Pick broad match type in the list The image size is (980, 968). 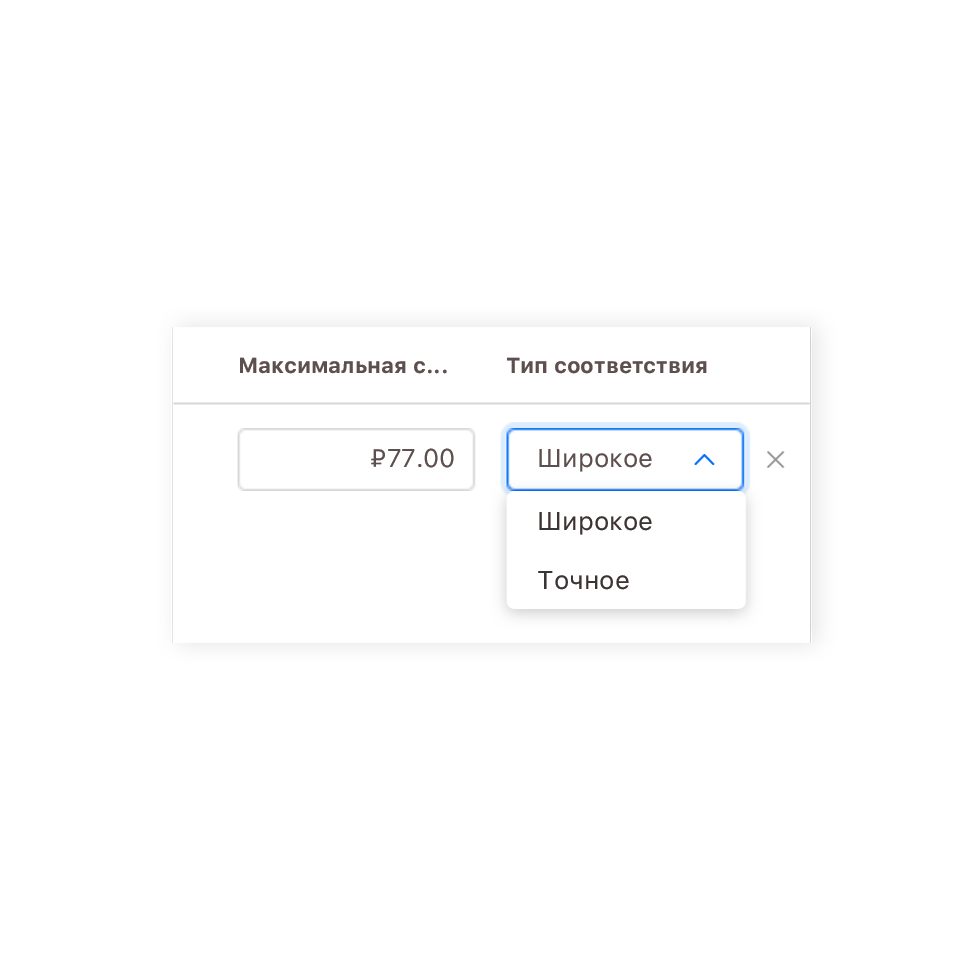[595, 521]
